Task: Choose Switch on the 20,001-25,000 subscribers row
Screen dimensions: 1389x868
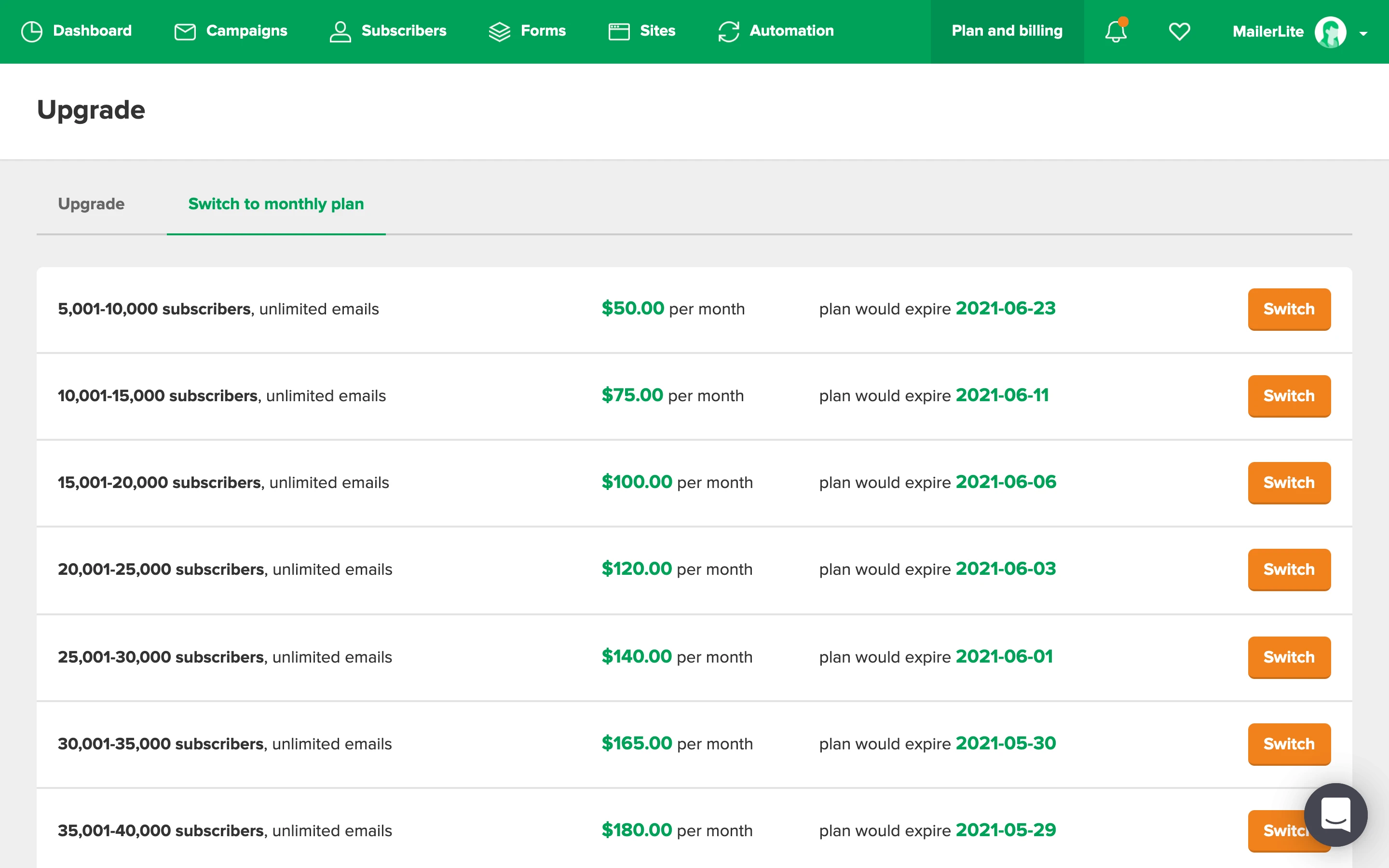Action: pyautogui.click(x=1289, y=569)
